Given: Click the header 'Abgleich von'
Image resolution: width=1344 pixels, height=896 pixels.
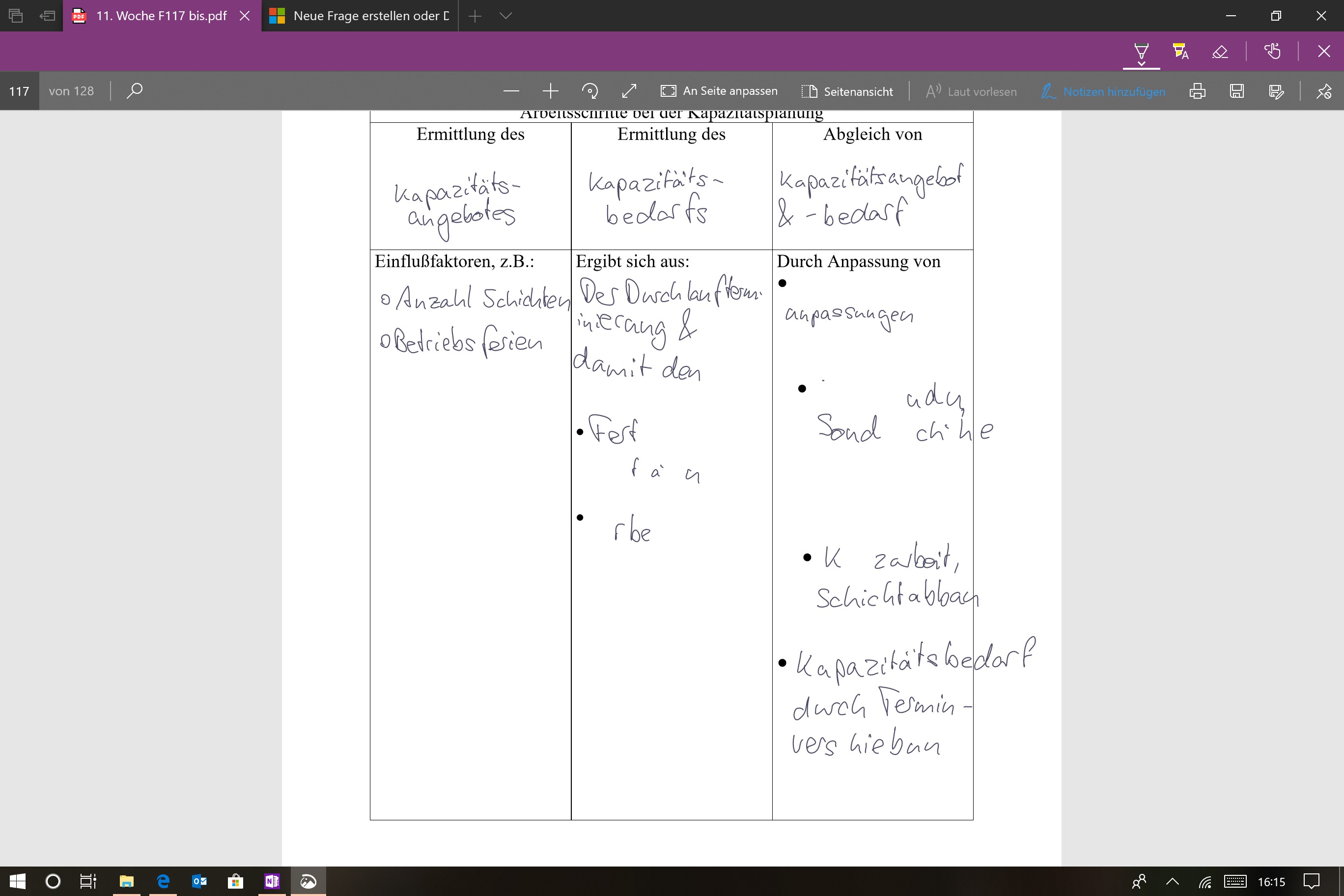Looking at the screenshot, I should tap(872, 134).
